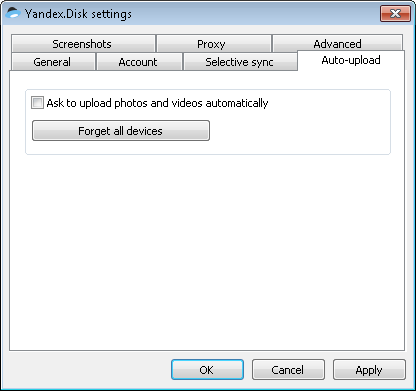Open the Proxy settings tab
This screenshot has height=391, width=416.
tap(213, 44)
